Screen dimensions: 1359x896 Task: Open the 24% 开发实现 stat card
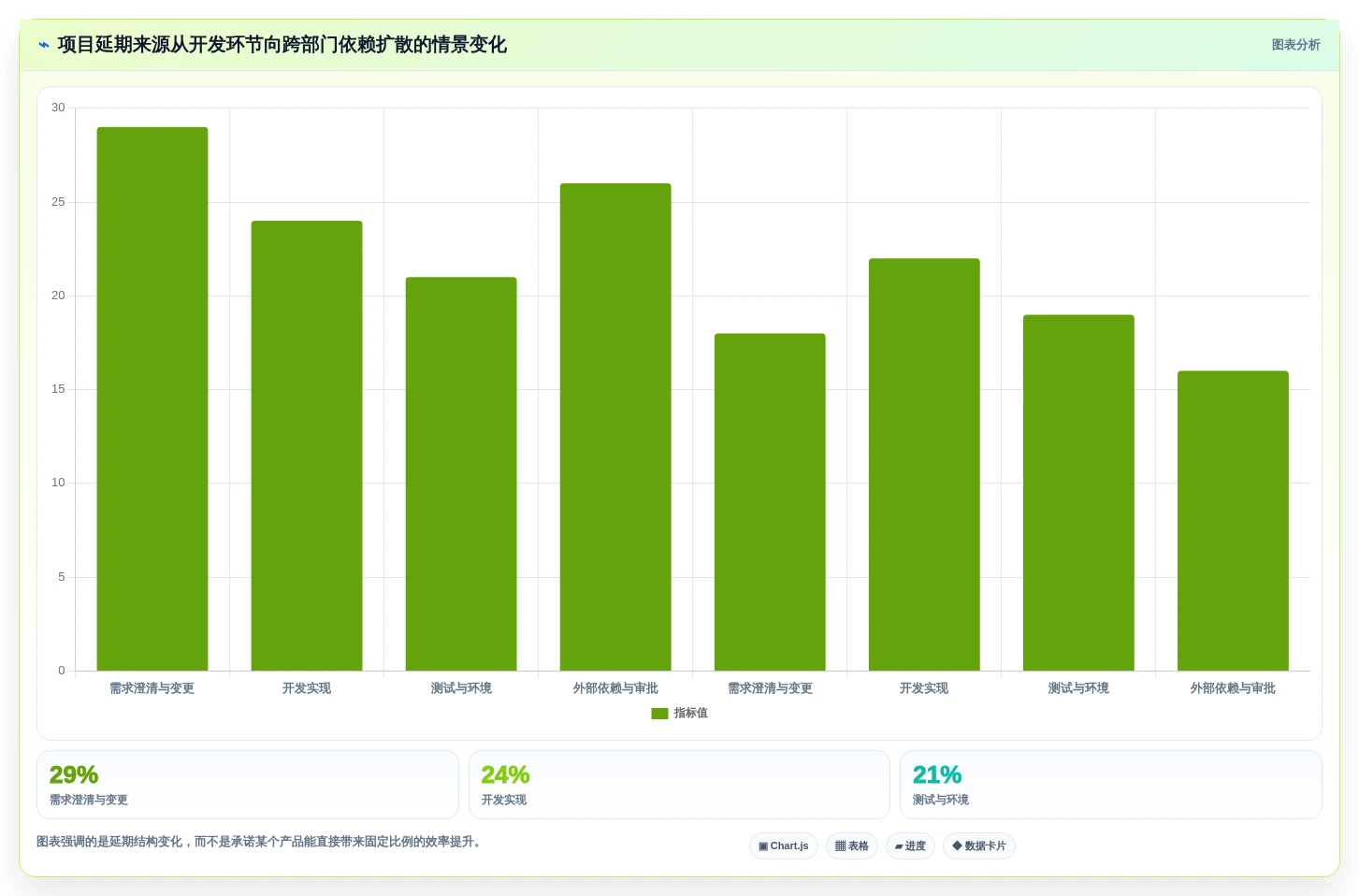(679, 785)
